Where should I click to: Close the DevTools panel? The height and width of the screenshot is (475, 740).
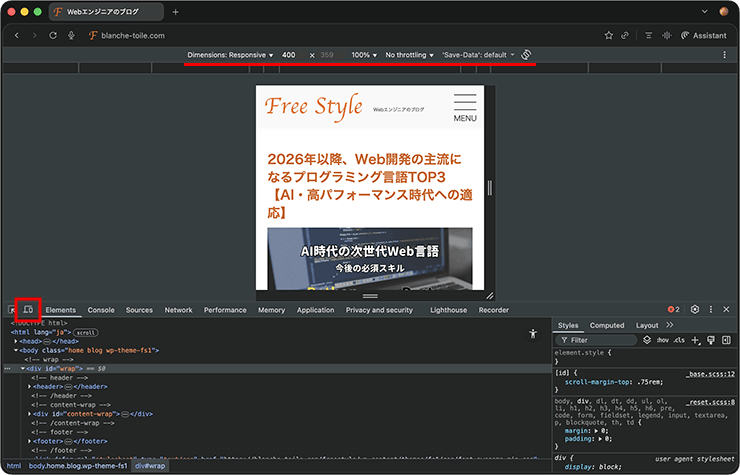[726, 309]
